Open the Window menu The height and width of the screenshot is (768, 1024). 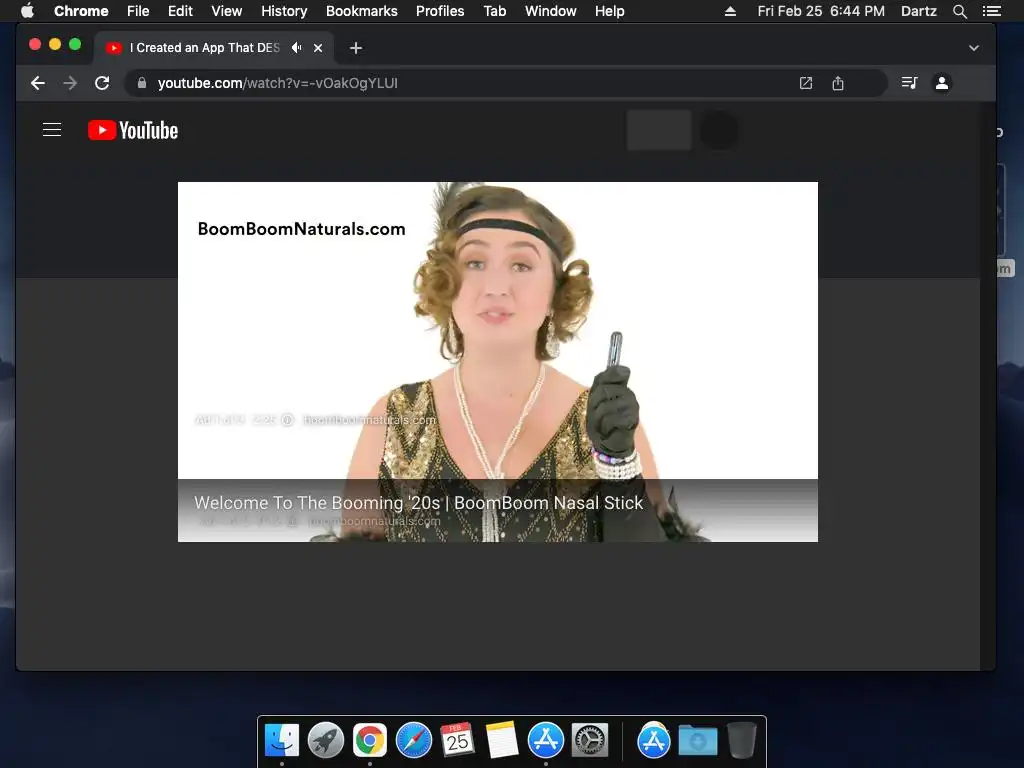[551, 11]
